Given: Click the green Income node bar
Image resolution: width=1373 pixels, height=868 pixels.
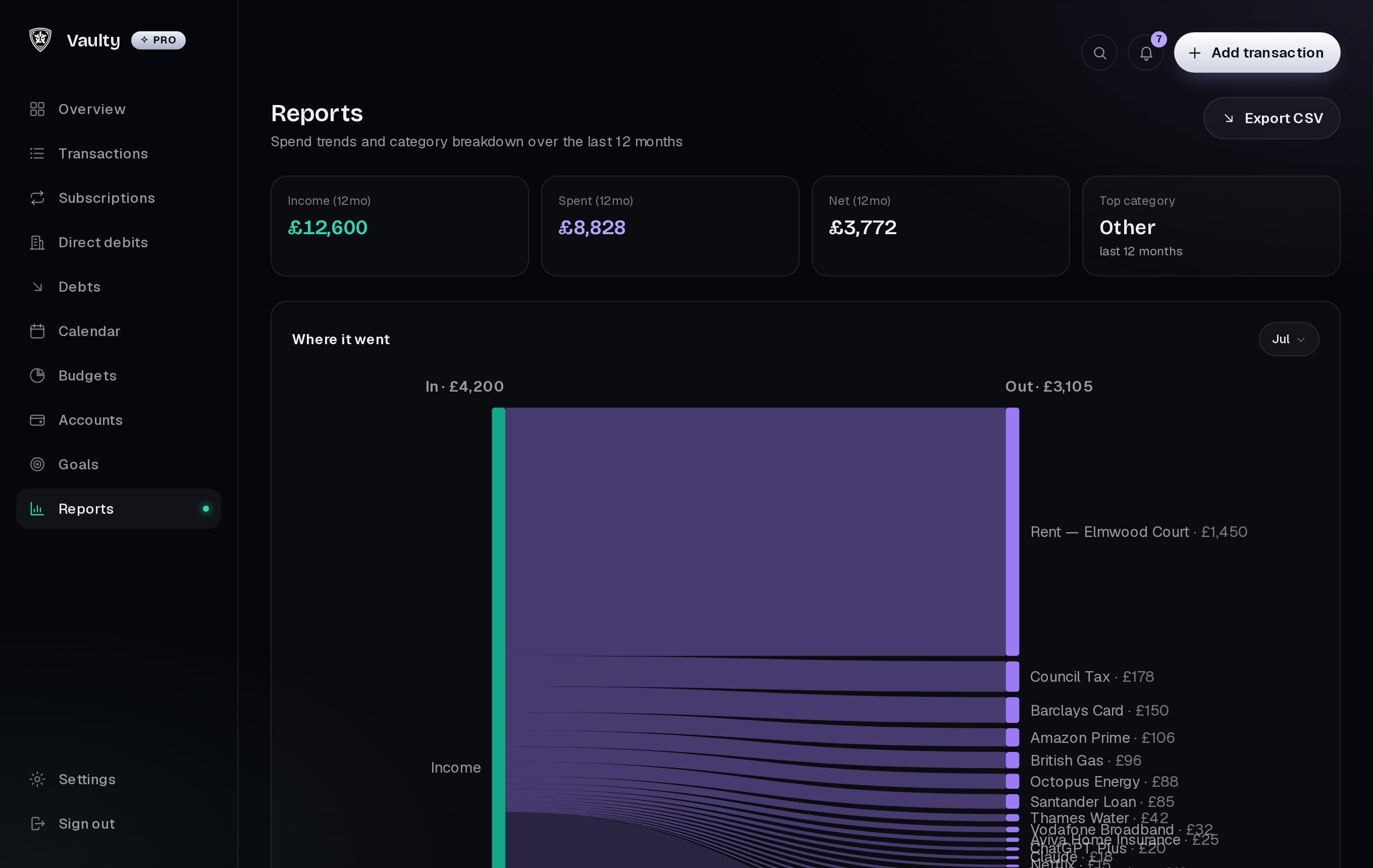Looking at the screenshot, I should [498, 638].
